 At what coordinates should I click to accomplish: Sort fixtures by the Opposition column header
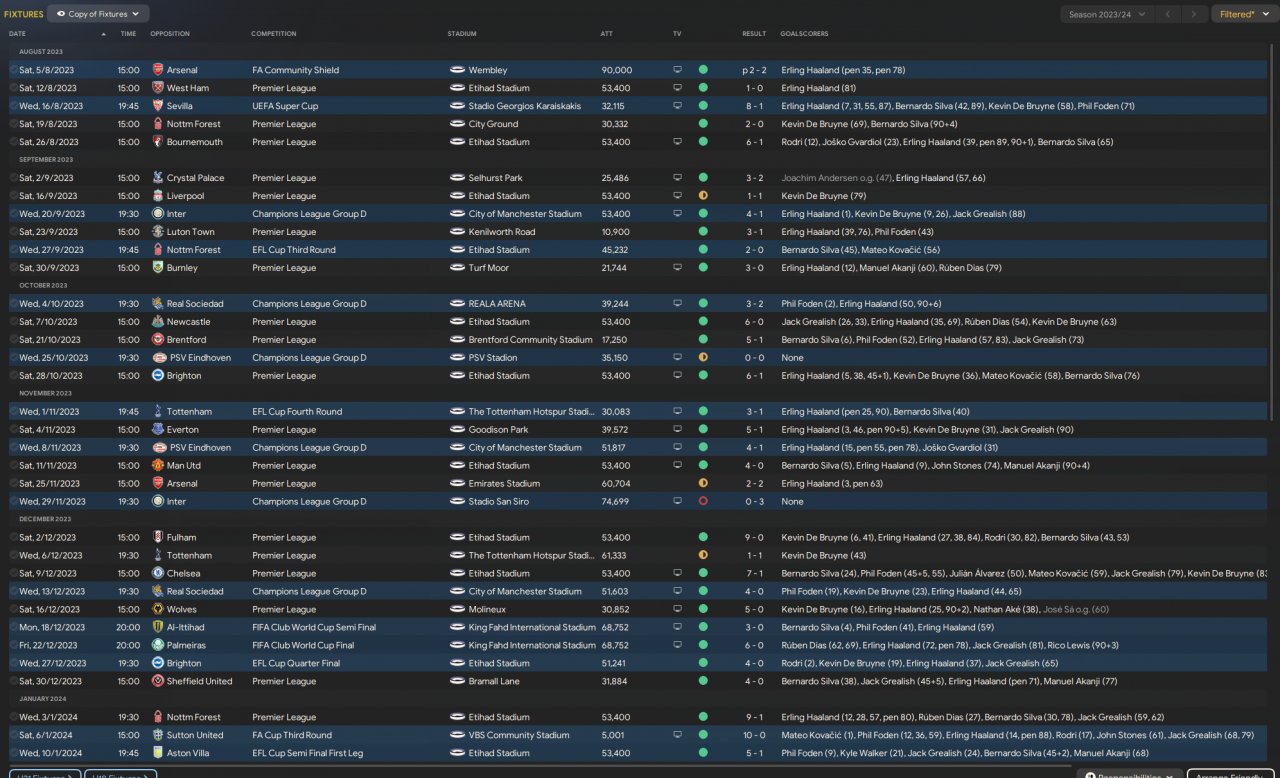[170, 34]
